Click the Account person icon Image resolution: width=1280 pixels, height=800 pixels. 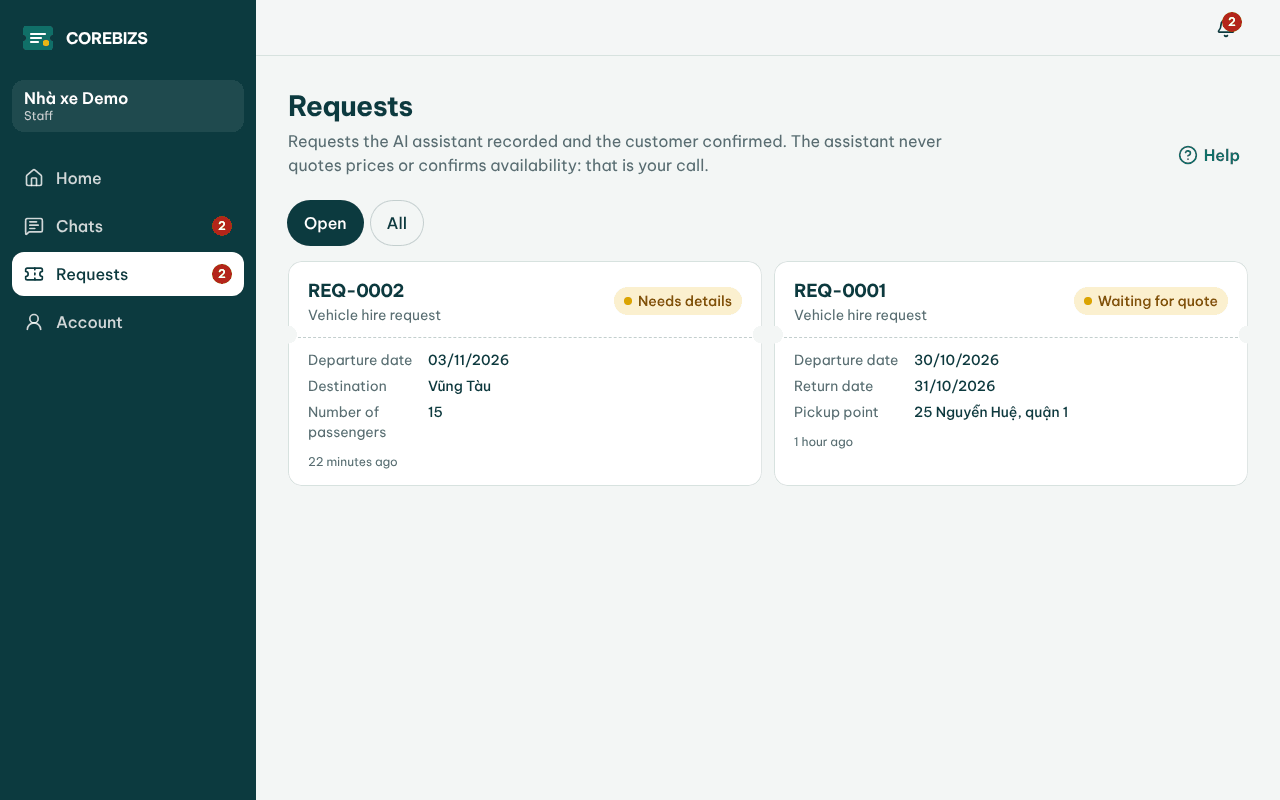[x=34, y=322]
